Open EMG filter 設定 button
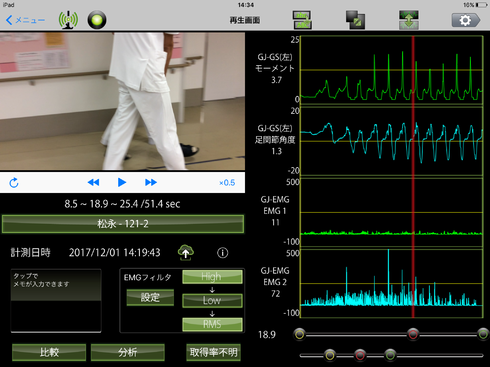The width and height of the screenshot is (490, 367). tap(150, 297)
